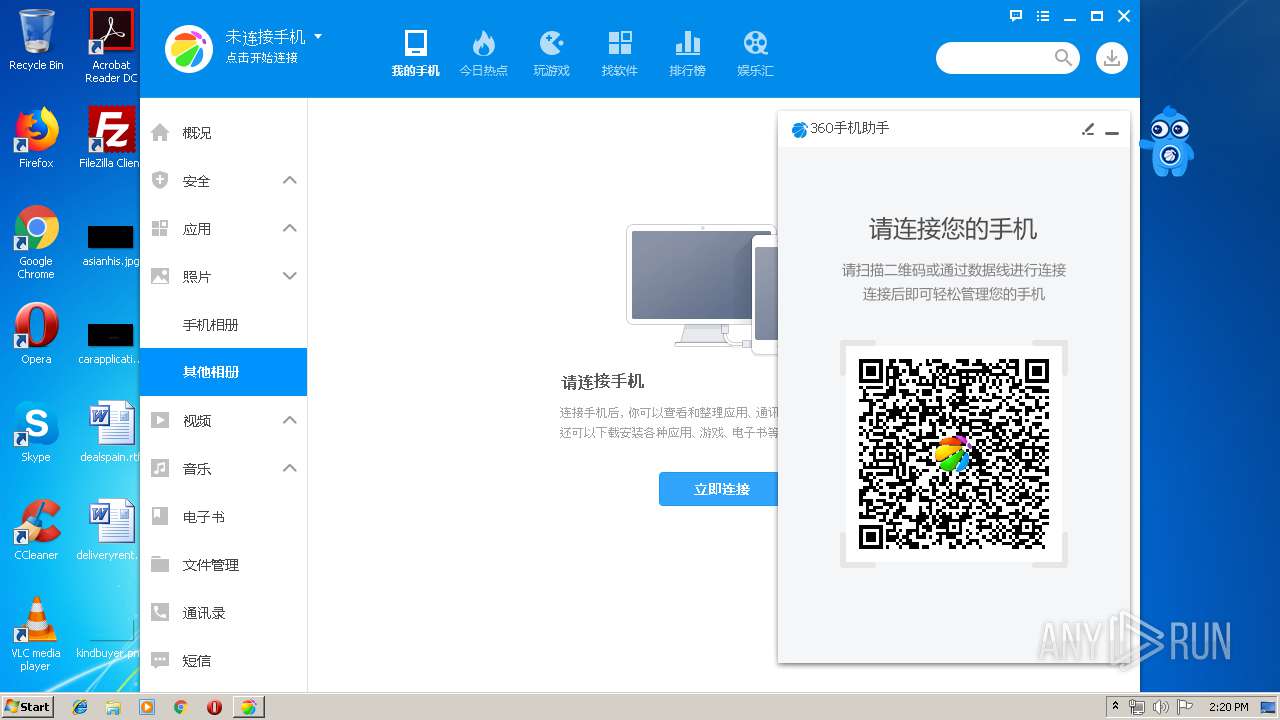The height and width of the screenshot is (720, 1280).
Task: Select 其他相册 sub-item
Action: pyautogui.click(x=223, y=372)
